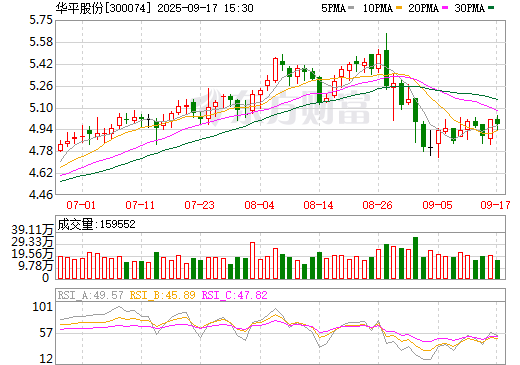Click the tallest green volume bar
Screen dimensions: 520x365
[x=415, y=258]
